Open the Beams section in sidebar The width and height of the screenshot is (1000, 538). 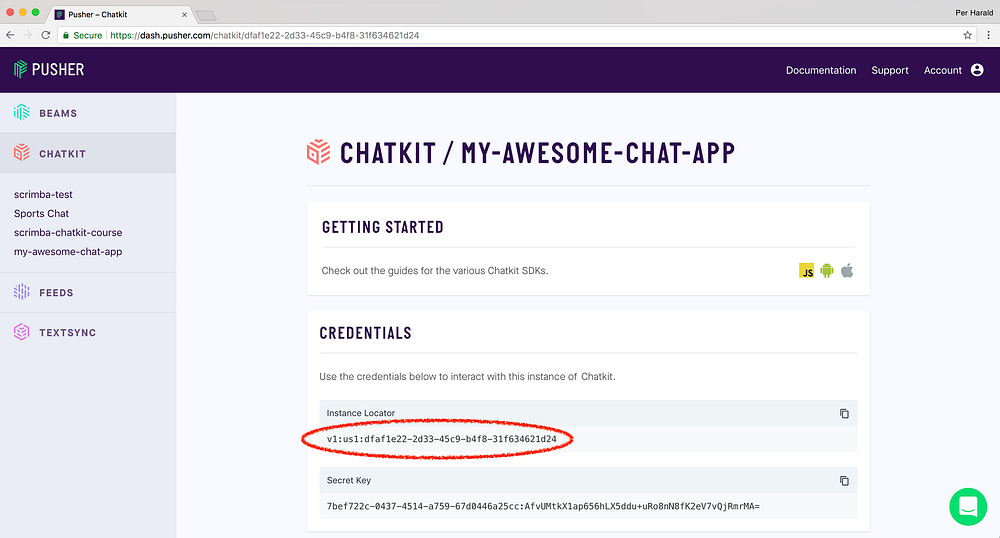tap(88, 113)
